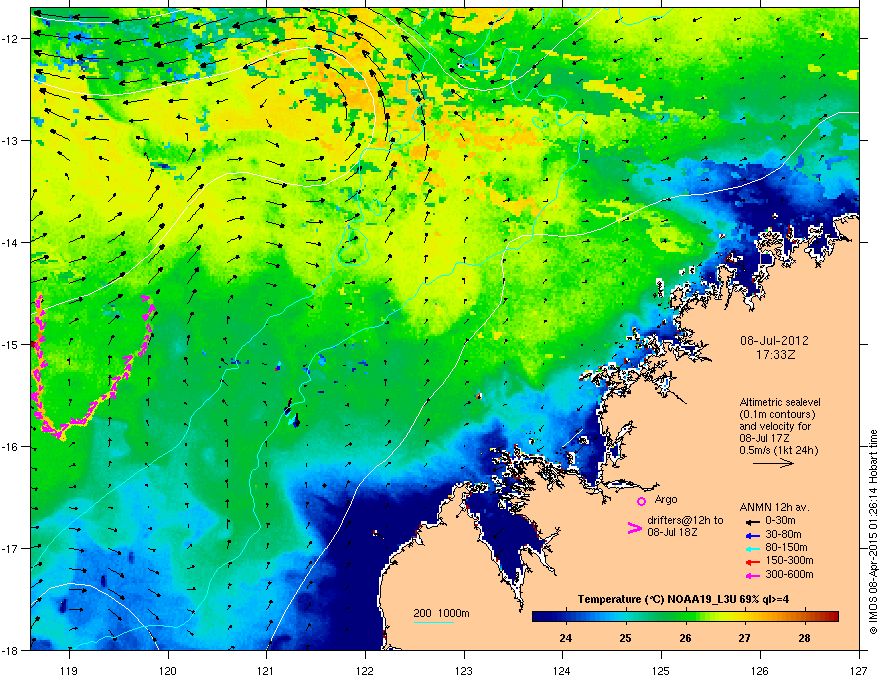This screenshot has height=680, width=880.
Task: Click the 'Argo' legend label
Action: [x=666, y=499]
